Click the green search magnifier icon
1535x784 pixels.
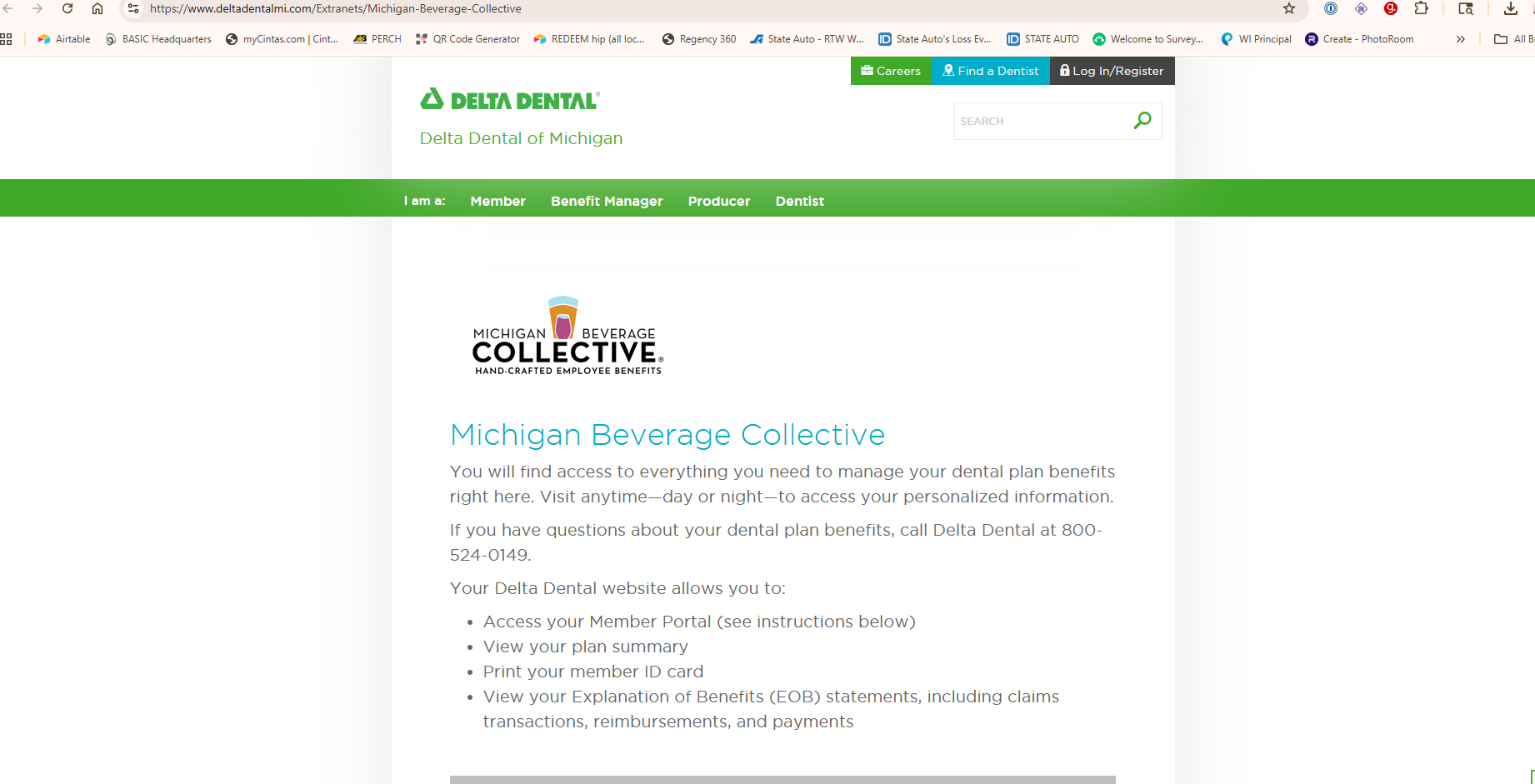1142,121
